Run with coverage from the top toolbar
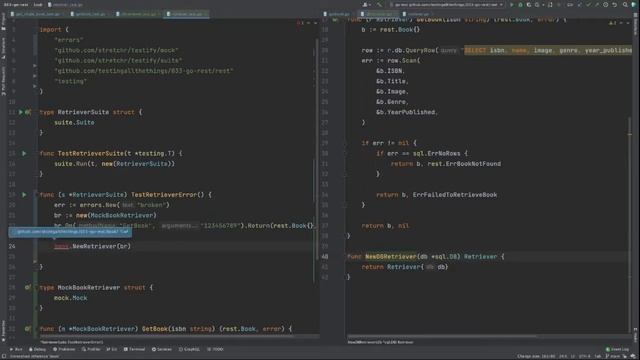Viewport: 640px width, 360px height. (529, 4)
